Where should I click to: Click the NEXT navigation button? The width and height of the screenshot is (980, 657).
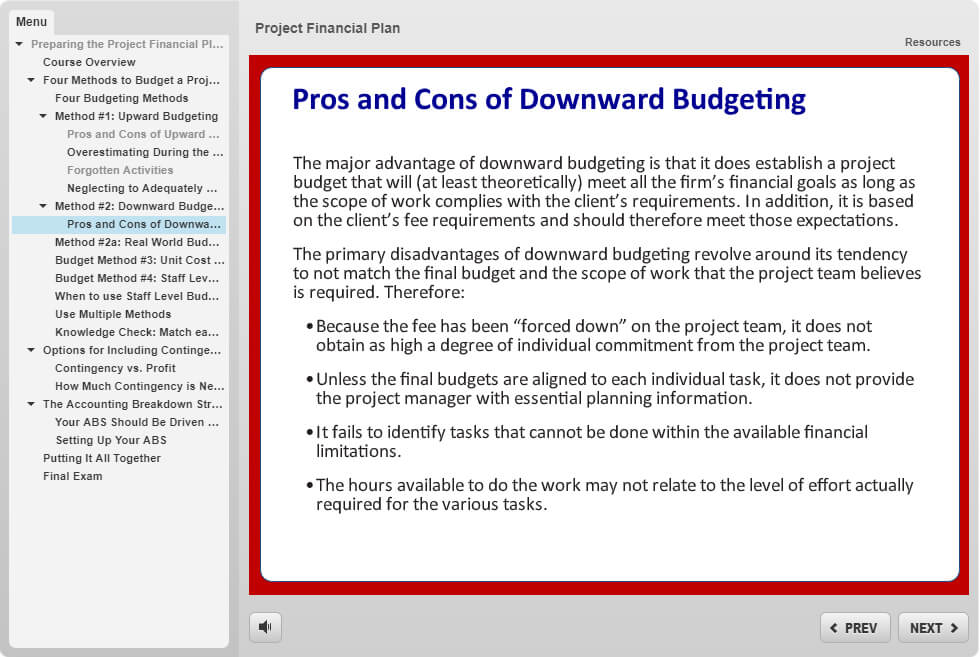tap(932, 628)
